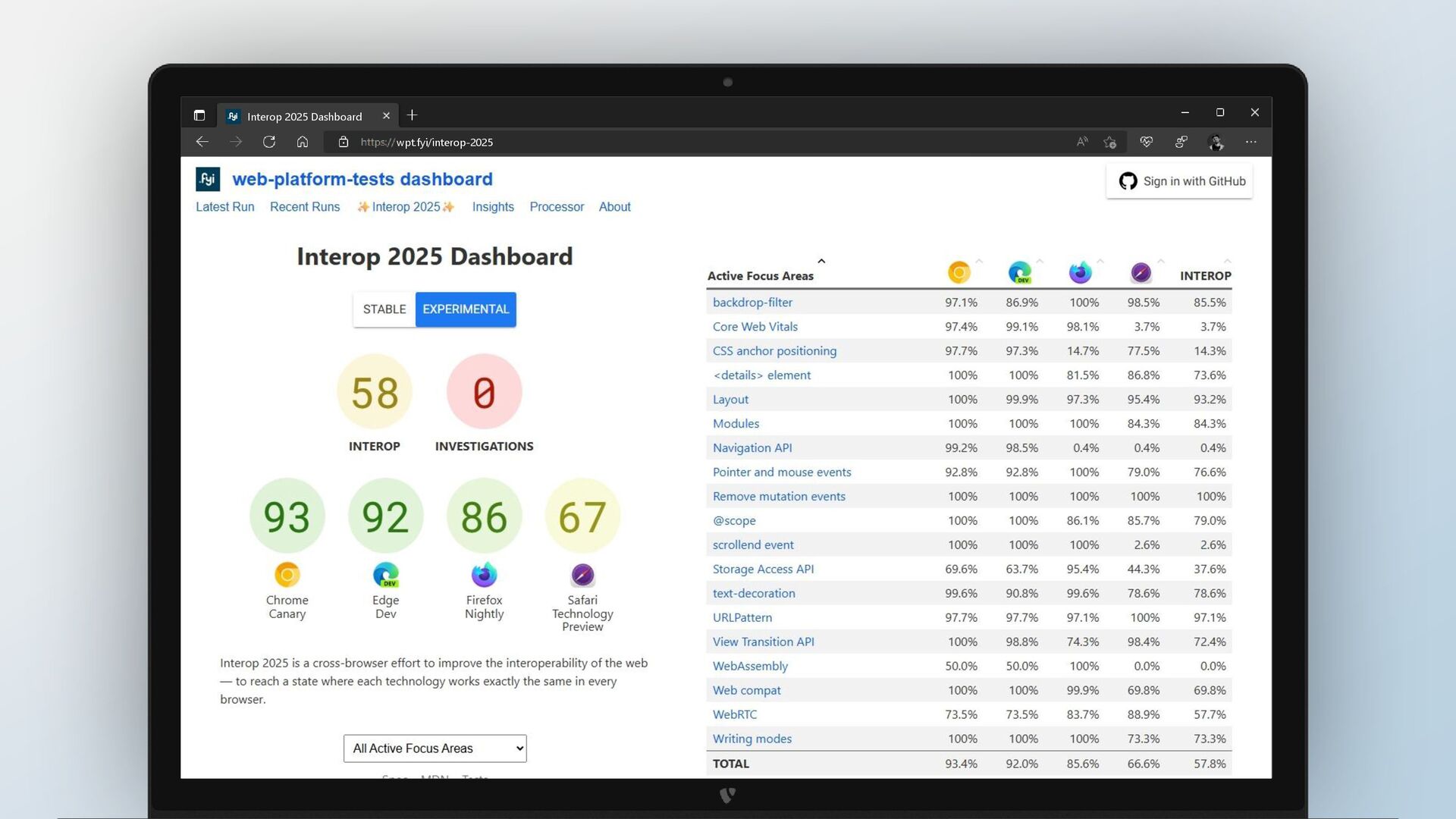This screenshot has height=819, width=1456.
Task: Click the browser forward arrow
Action: pyautogui.click(x=236, y=142)
